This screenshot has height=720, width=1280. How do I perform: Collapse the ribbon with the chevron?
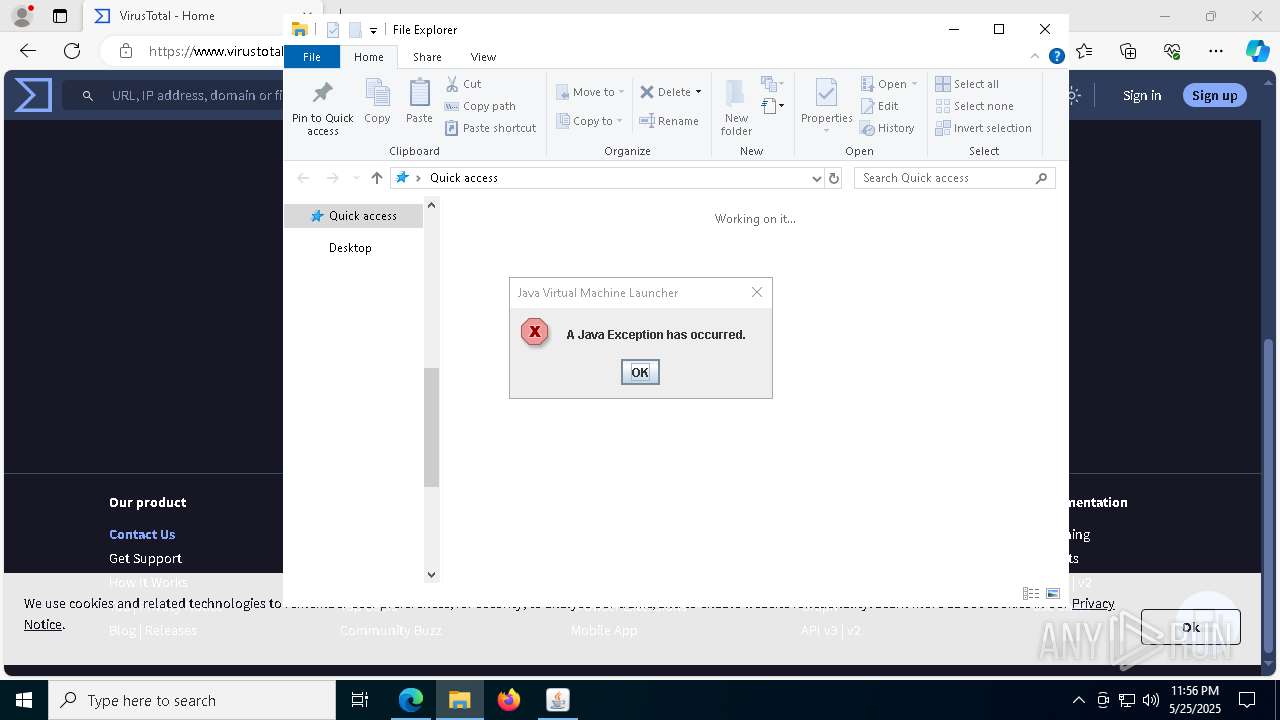click(1035, 57)
